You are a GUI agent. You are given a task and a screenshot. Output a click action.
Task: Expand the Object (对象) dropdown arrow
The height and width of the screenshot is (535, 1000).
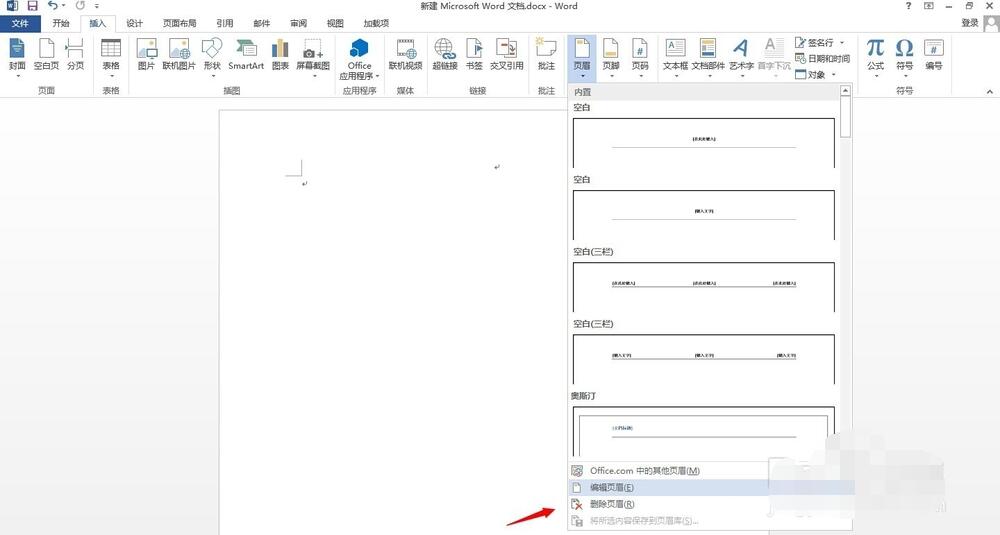pyautogui.click(x=834, y=75)
